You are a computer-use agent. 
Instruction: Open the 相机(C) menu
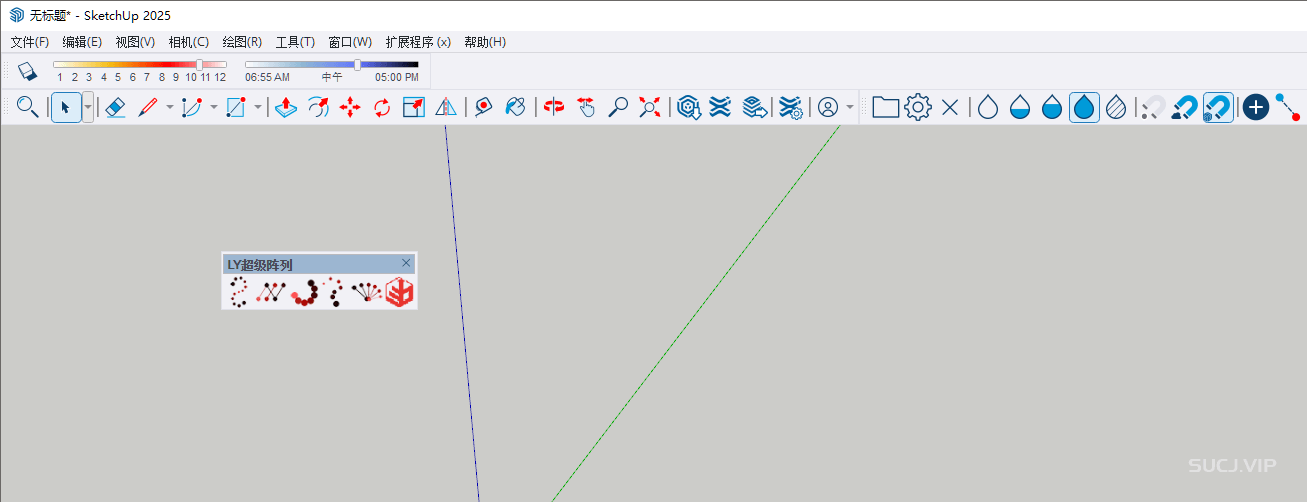click(x=189, y=42)
